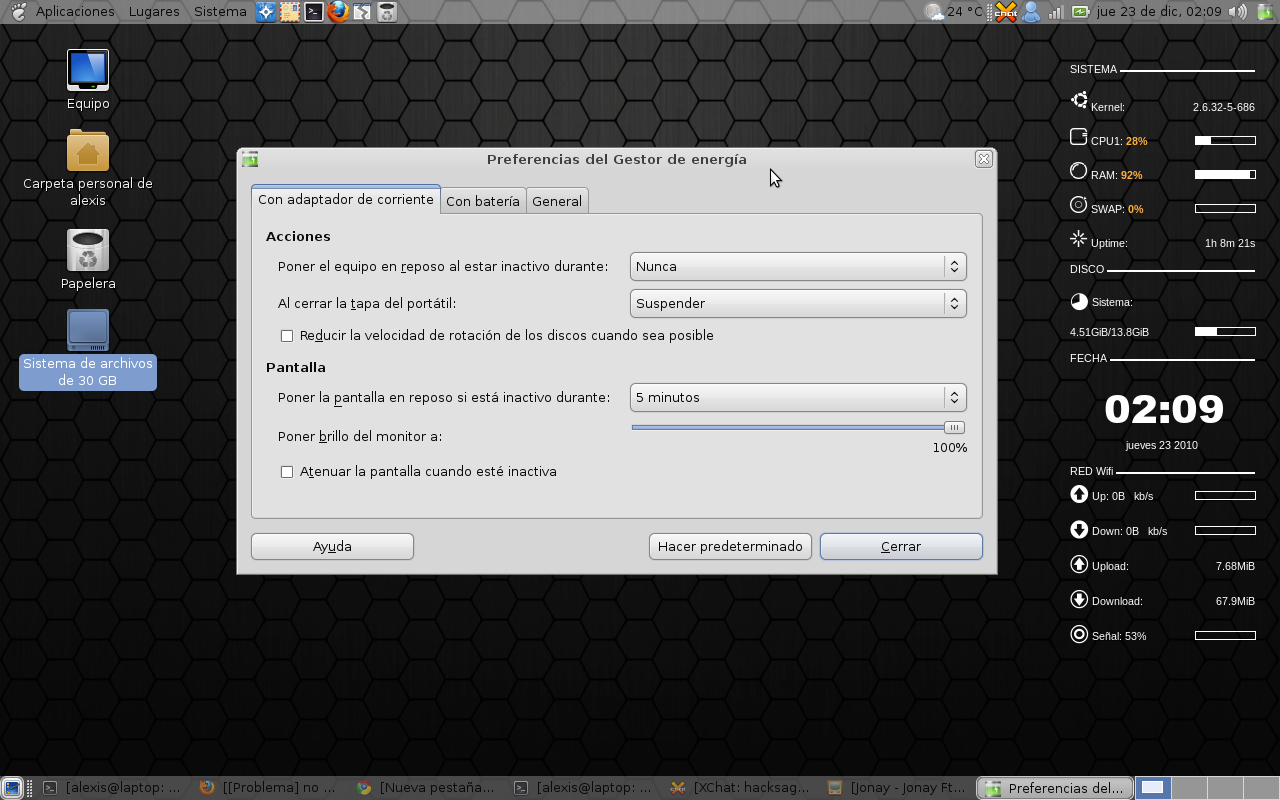Viewport: 1280px width, 800px height.
Task: Switch to first alexis@laptop terminal taskbar entry
Action: coord(110,788)
